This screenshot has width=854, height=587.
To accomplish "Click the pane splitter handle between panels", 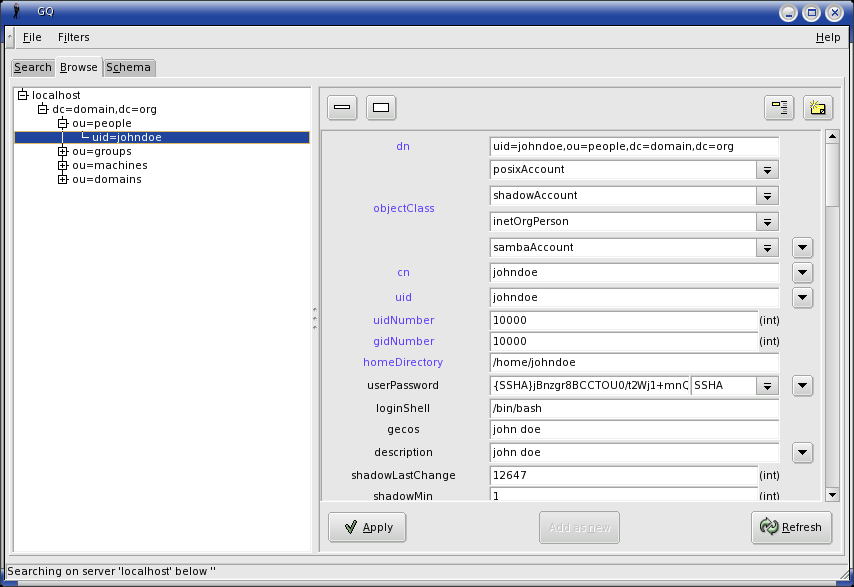I will (x=315, y=319).
